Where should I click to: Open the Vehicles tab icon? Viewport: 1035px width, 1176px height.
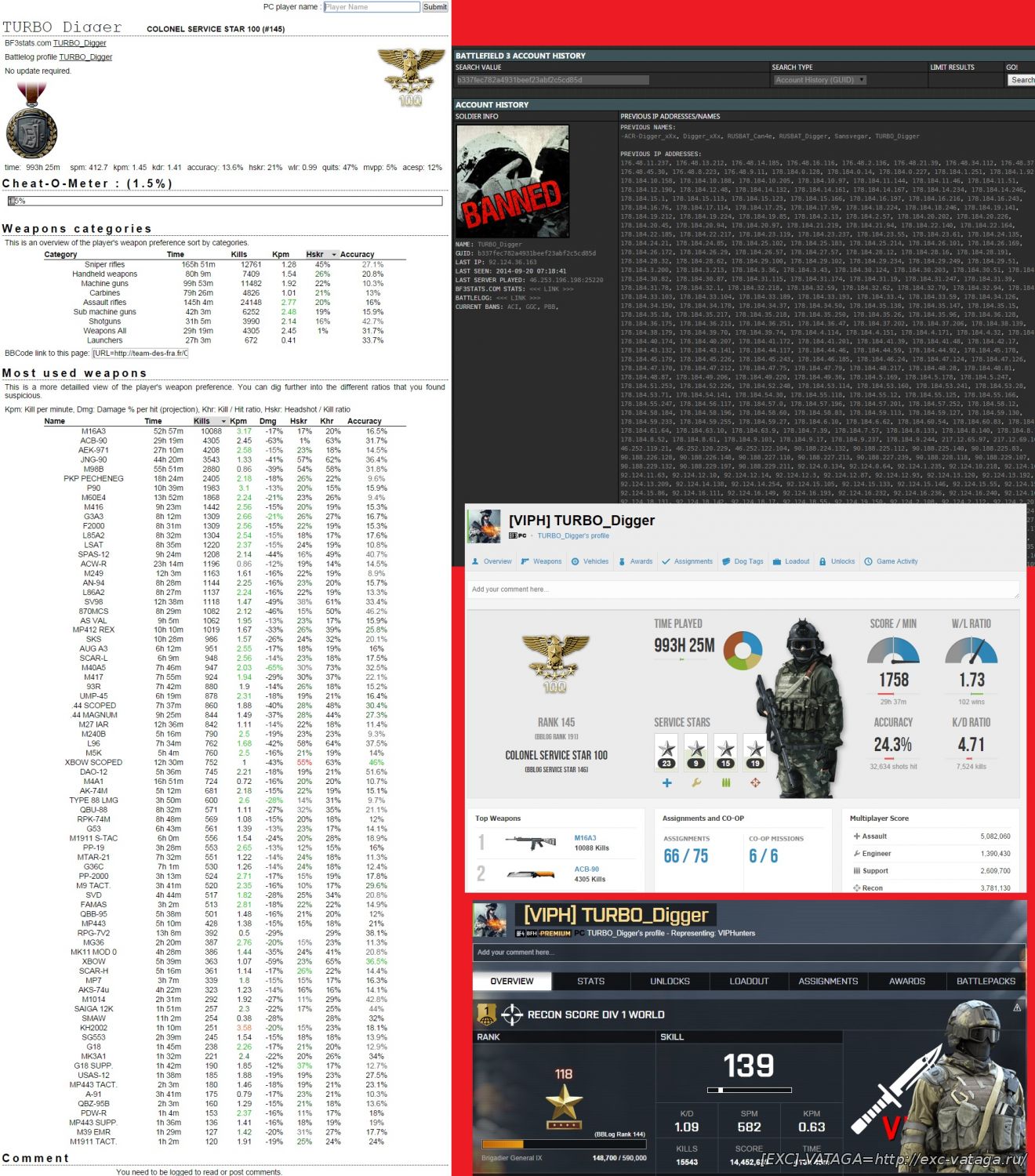[576, 561]
